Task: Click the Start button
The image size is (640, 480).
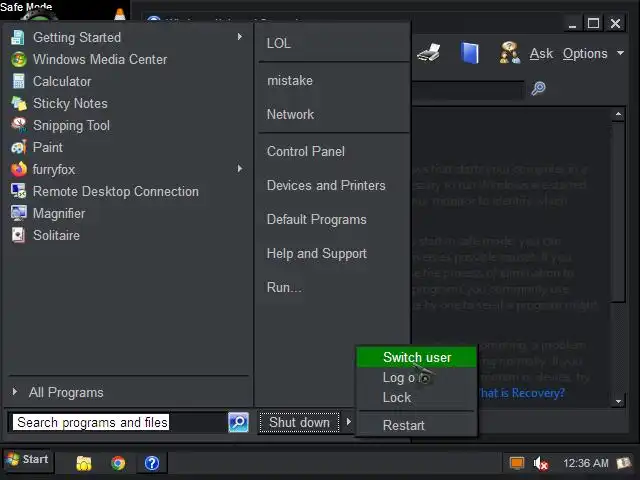Action: 28,460
